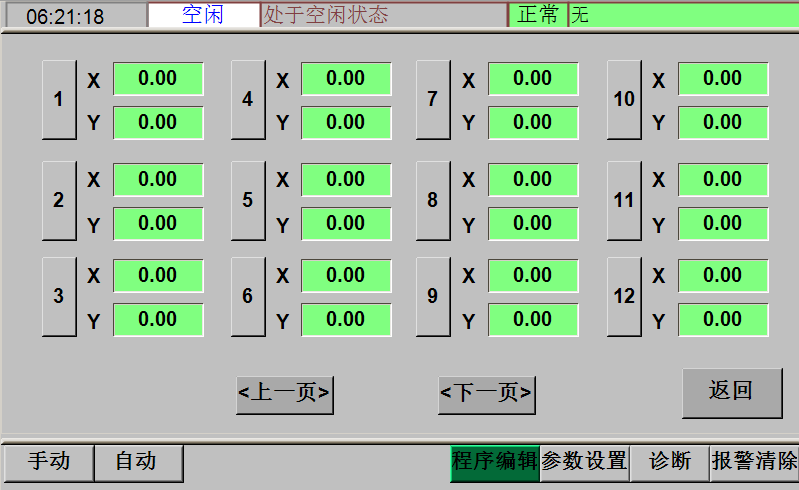The height and width of the screenshot is (490, 799).
Task: Go to next page with <下一页>
Action: click(x=487, y=394)
